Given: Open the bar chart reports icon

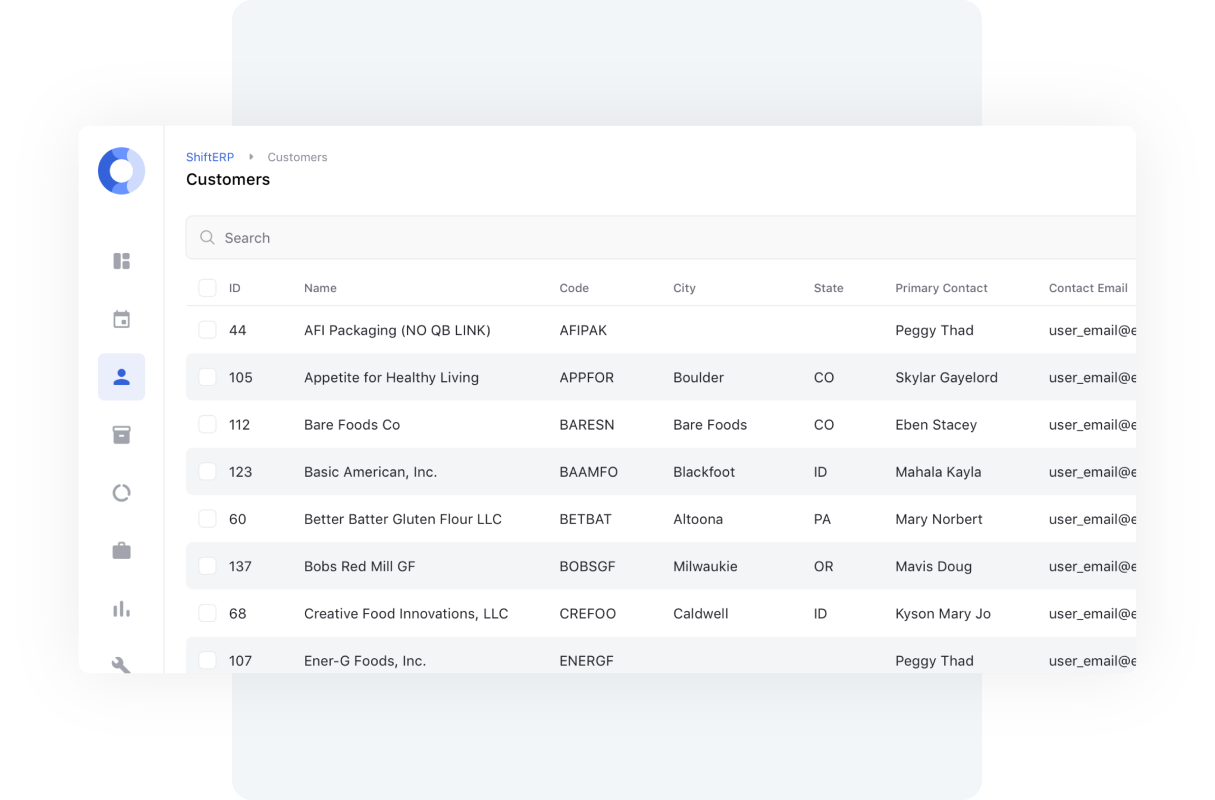Looking at the screenshot, I should click(x=121, y=609).
